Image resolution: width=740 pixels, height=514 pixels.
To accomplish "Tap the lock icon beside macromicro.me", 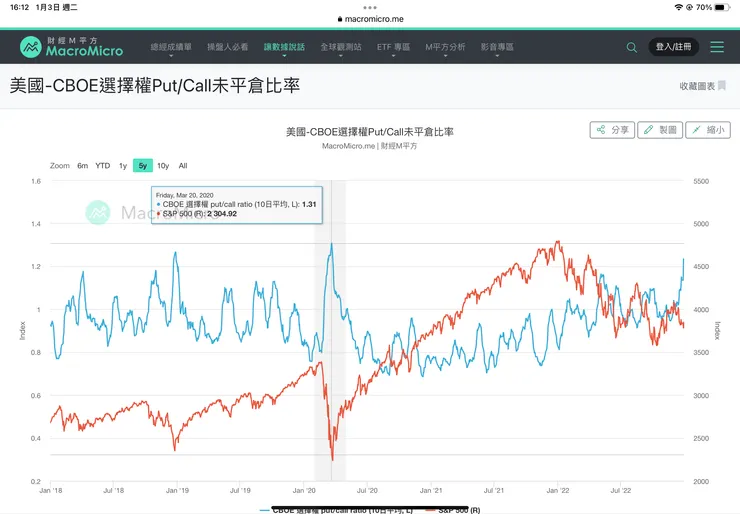I will coord(340,19).
